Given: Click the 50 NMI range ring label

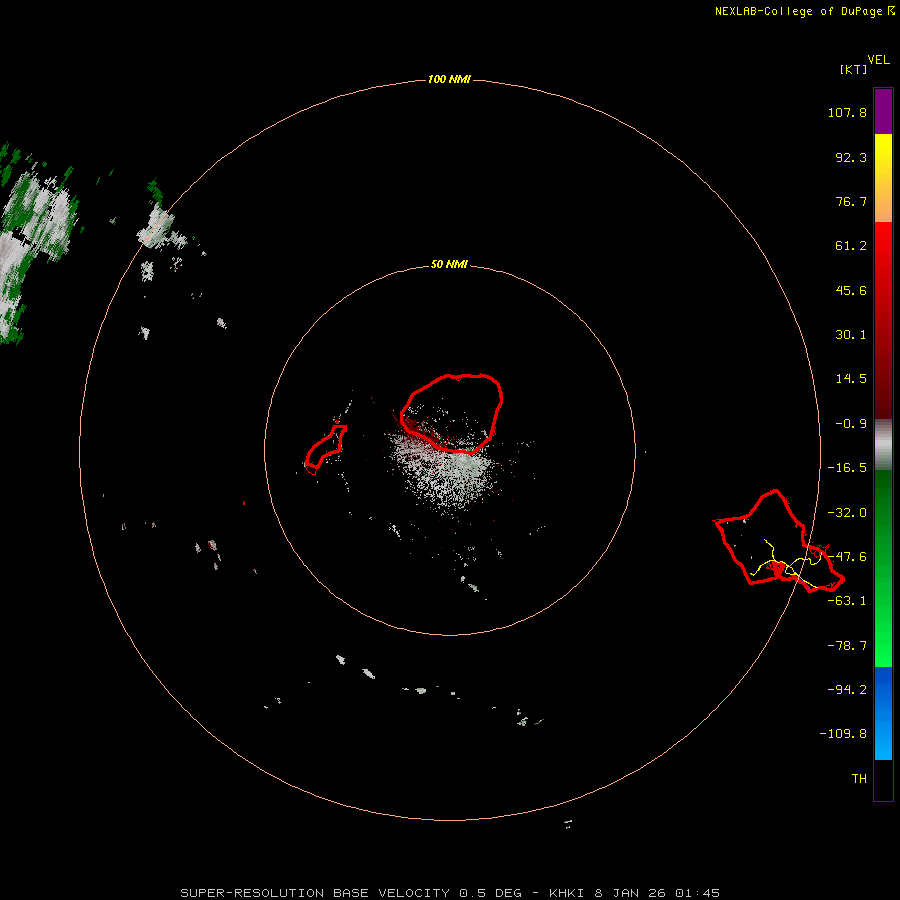Looking at the screenshot, I should tap(449, 264).
